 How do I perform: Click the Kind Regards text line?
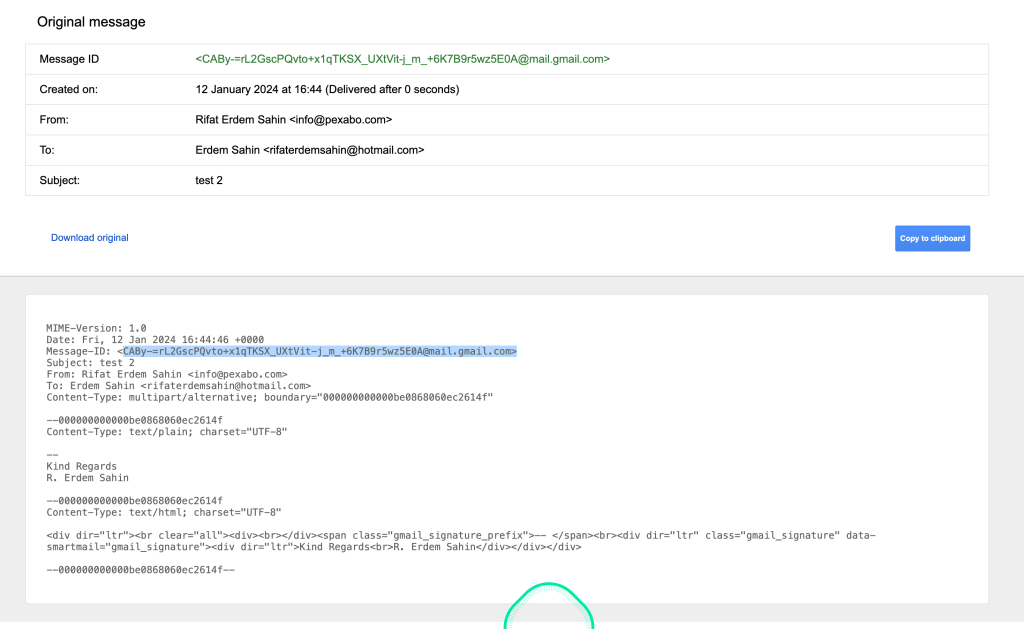[82, 466]
